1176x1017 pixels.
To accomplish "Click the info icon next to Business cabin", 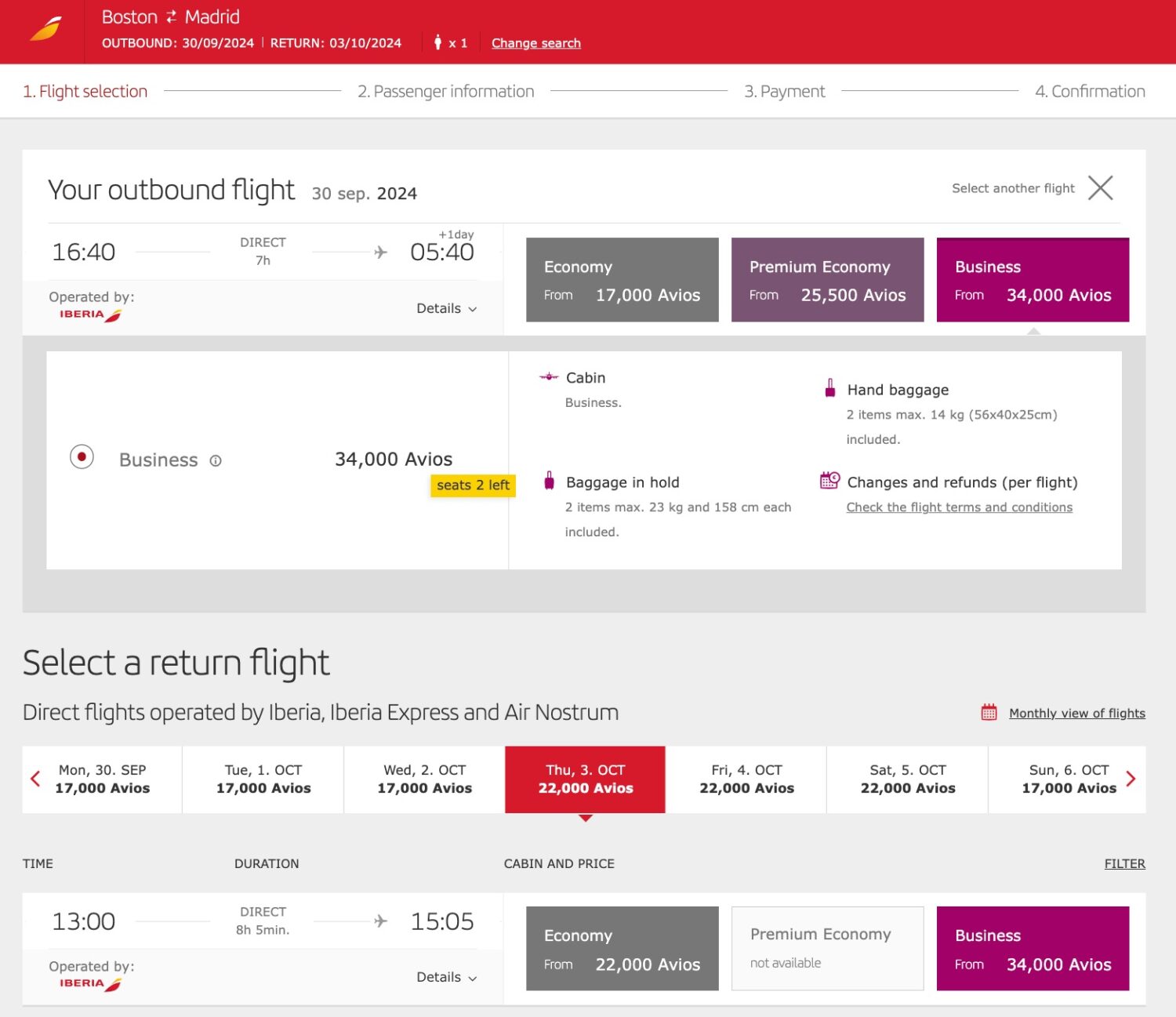I will (216, 461).
